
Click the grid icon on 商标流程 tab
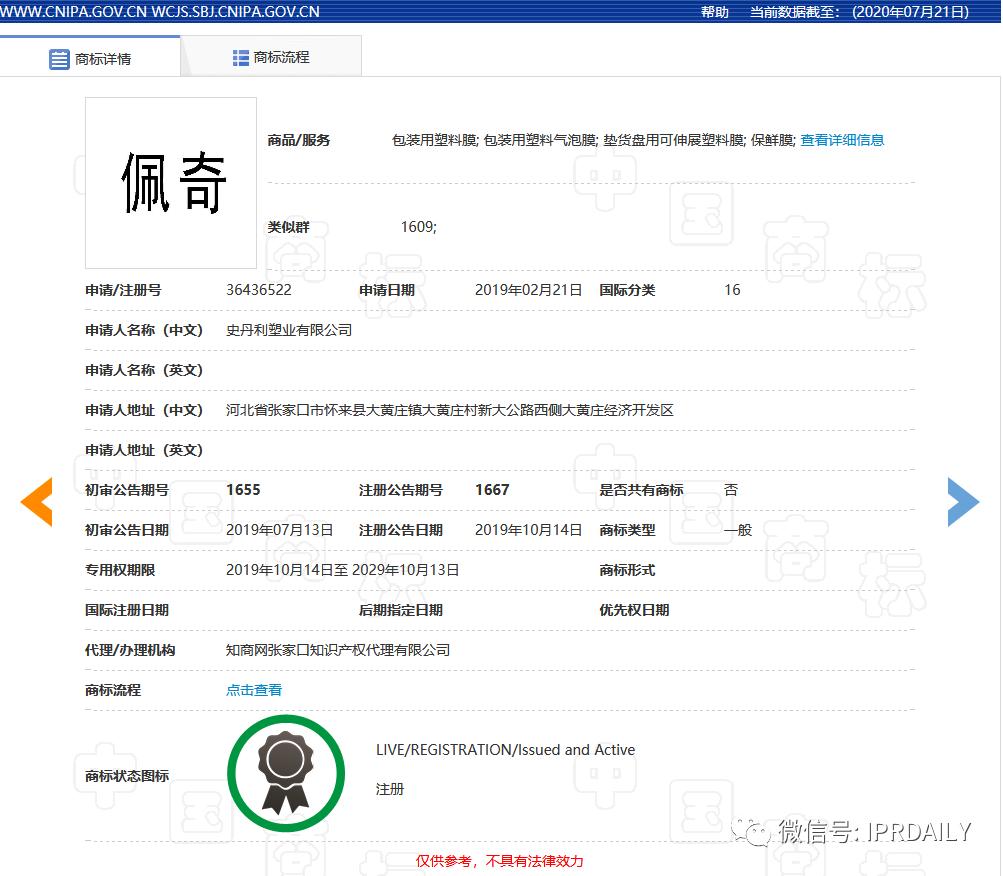[x=240, y=56]
